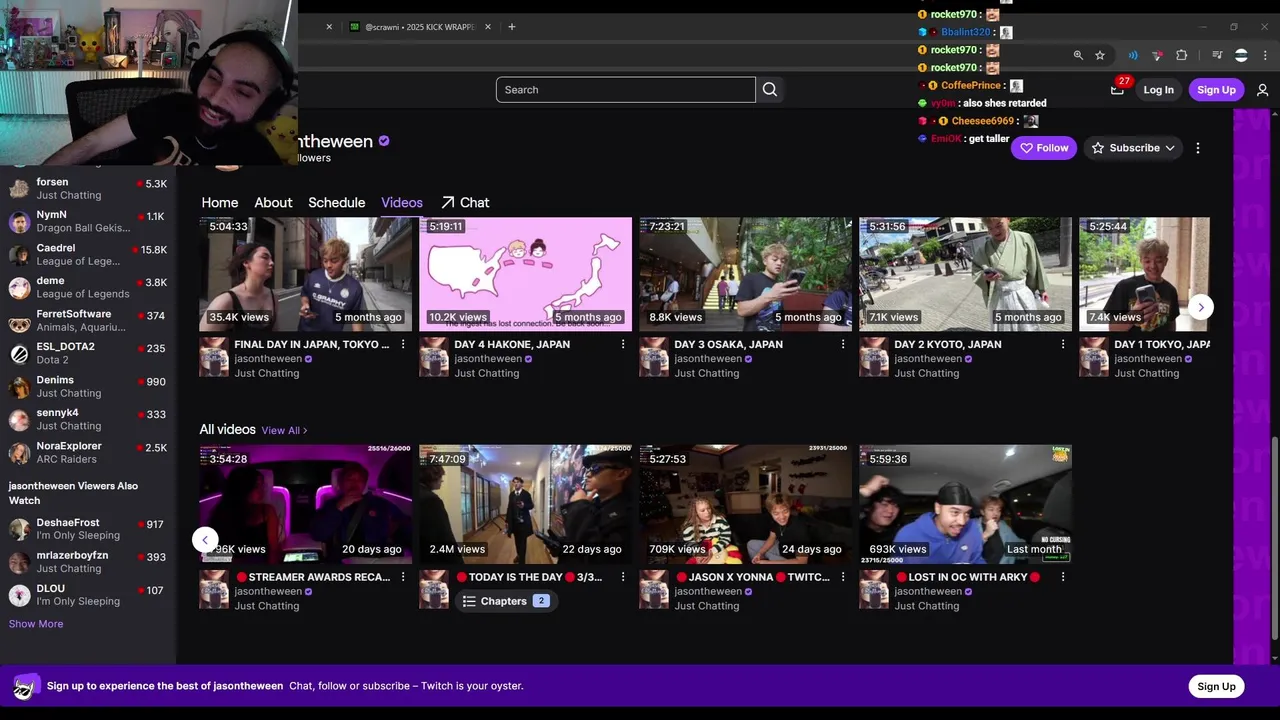Viewport: 1280px width, 720px height.
Task: Switch to the 2025 KICK WRAPPED browser tab
Action: coord(420,27)
